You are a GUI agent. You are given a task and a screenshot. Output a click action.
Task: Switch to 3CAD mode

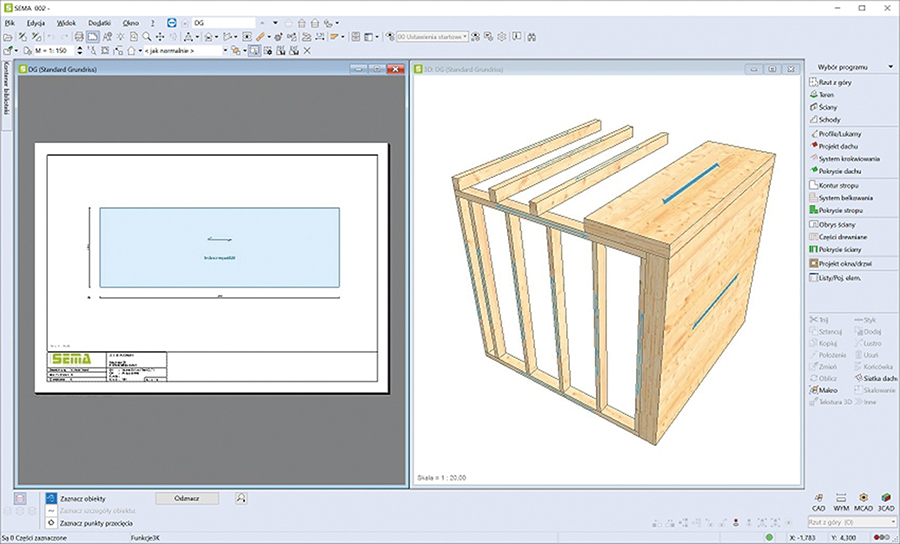884,499
